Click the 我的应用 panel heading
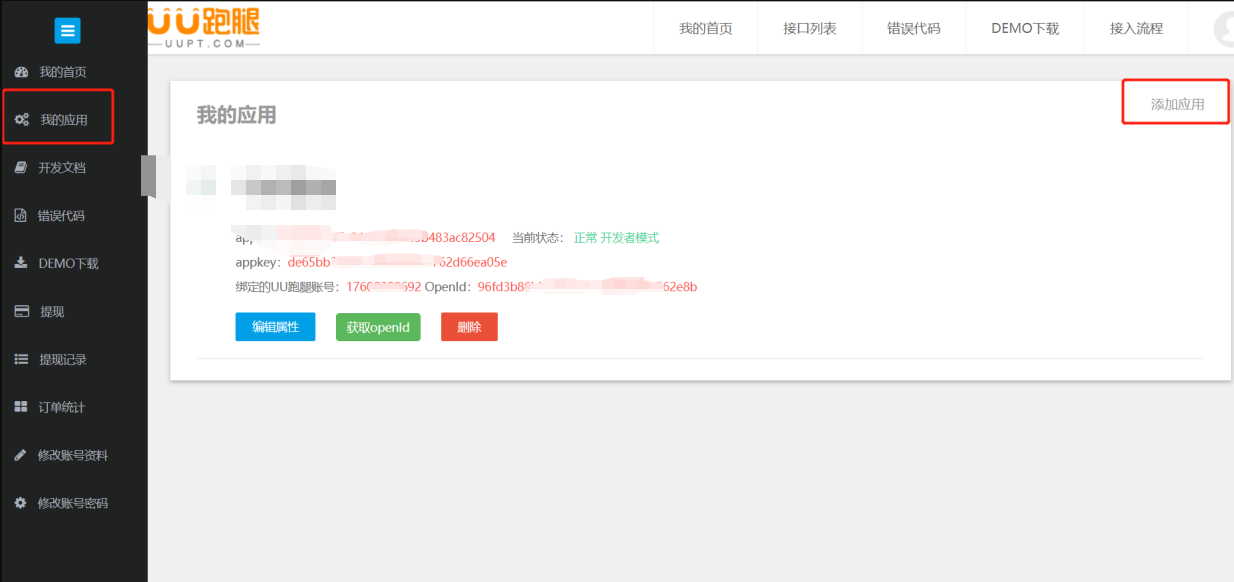Screen dimensions: 1234x582 236,115
